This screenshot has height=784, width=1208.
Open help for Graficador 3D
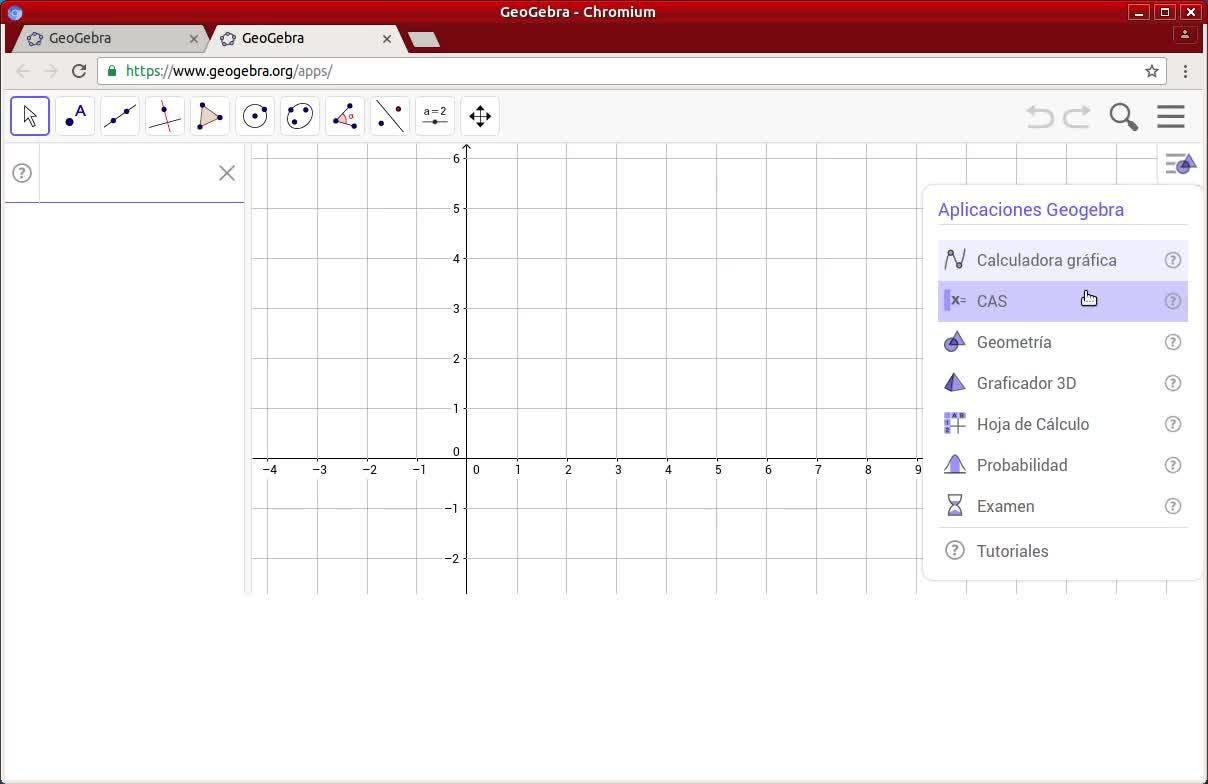point(1173,383)
